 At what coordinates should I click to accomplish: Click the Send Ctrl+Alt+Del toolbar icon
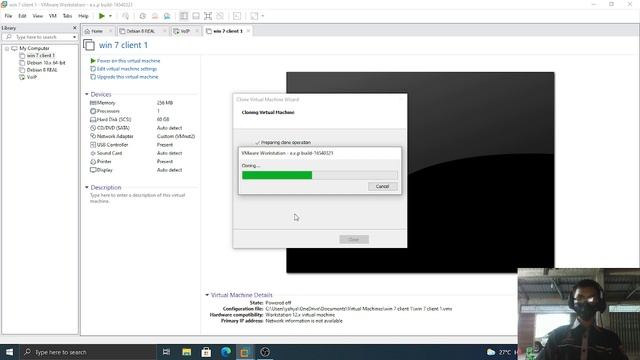click(x=125, y=16)
